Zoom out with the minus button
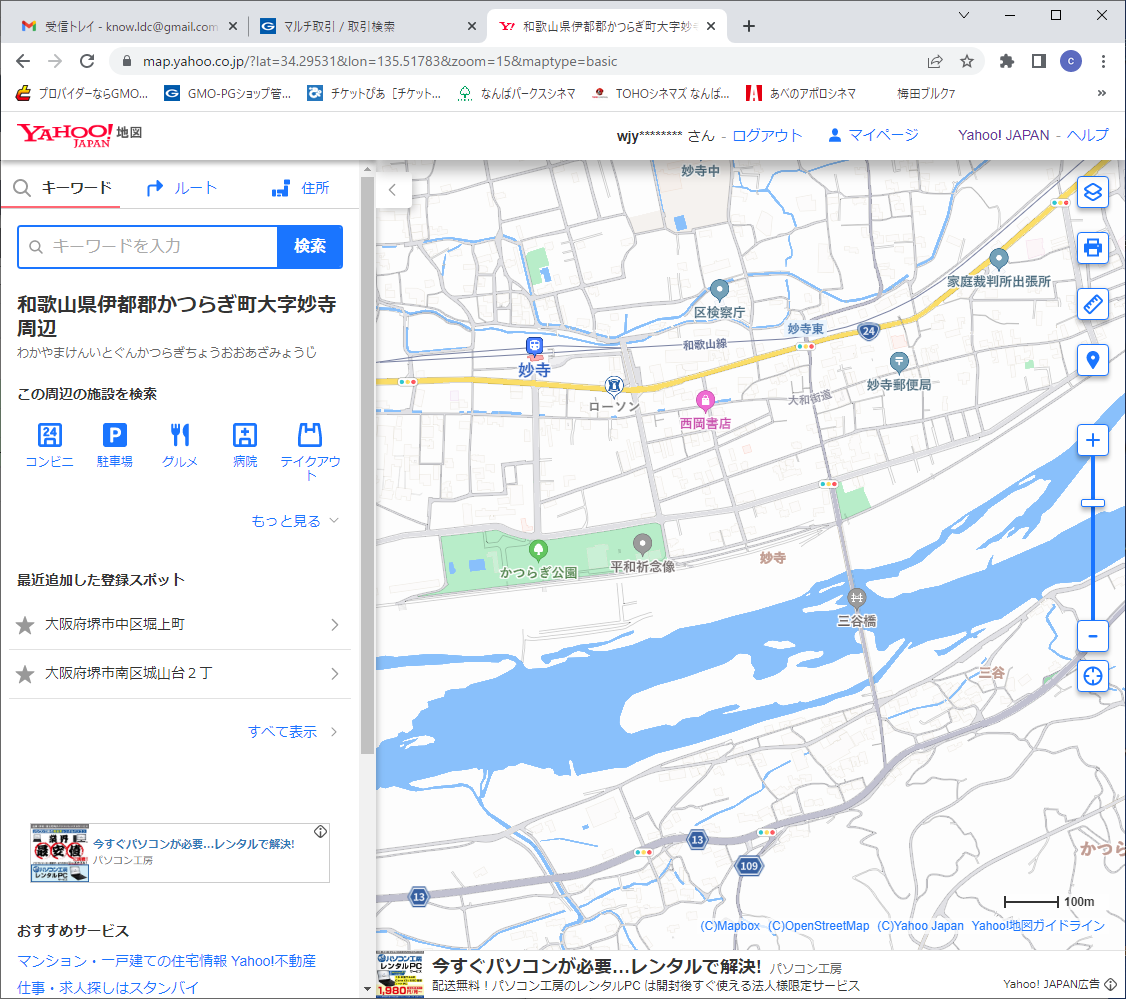This screenshot has width=1126, height=999. pos(1093,636)
